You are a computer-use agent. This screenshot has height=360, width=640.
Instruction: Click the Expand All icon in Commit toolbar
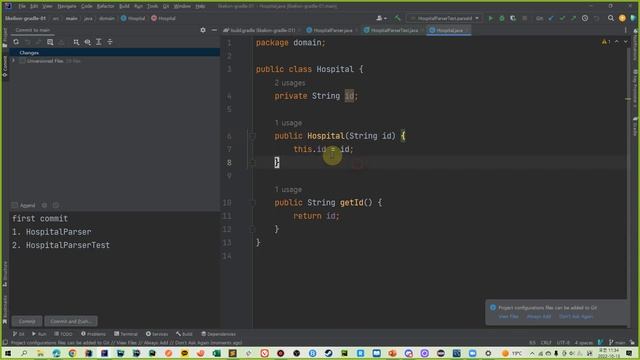pos(99,42)
